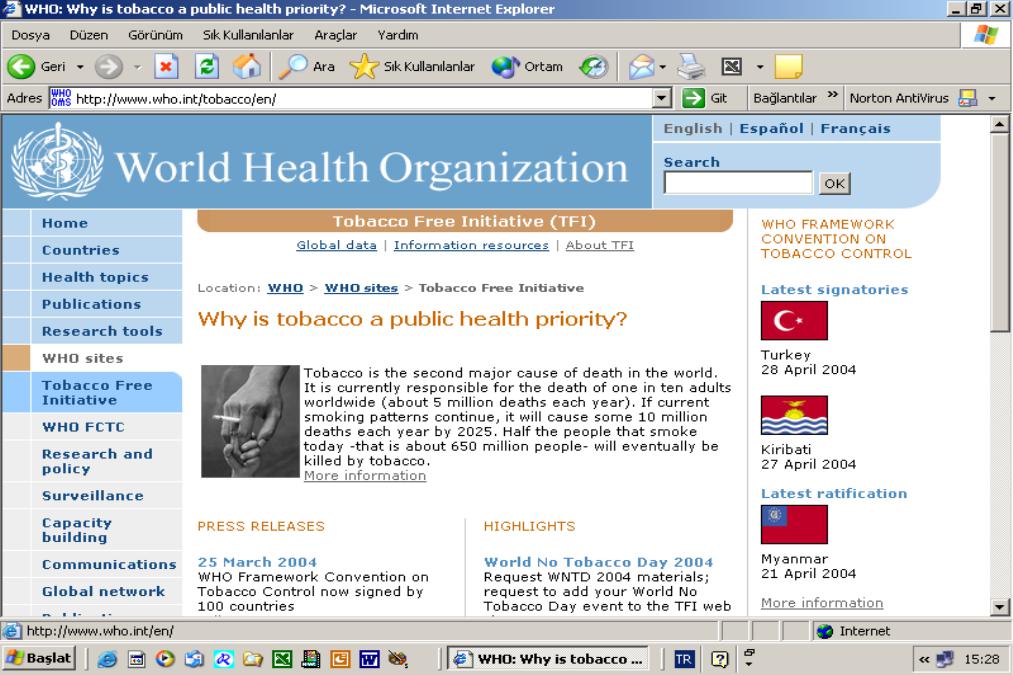The image size is (1013, 675).
Task: Click the Stop loading red X icon
Action: click(166, 67)
